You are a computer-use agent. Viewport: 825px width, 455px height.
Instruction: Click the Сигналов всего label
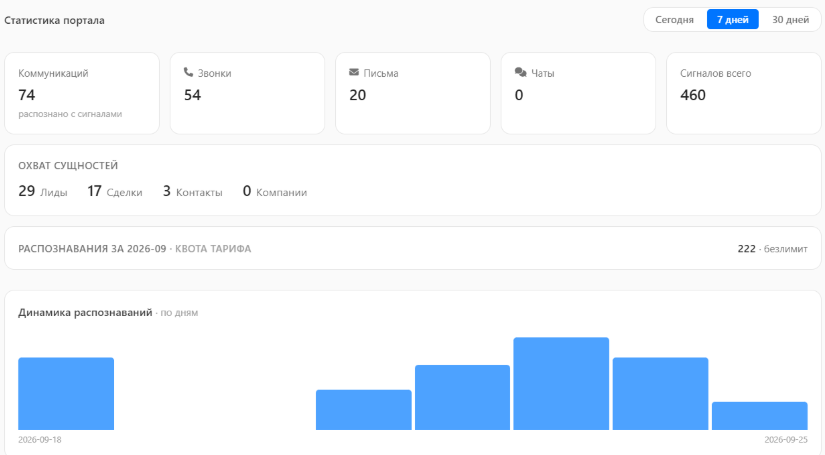716,73
